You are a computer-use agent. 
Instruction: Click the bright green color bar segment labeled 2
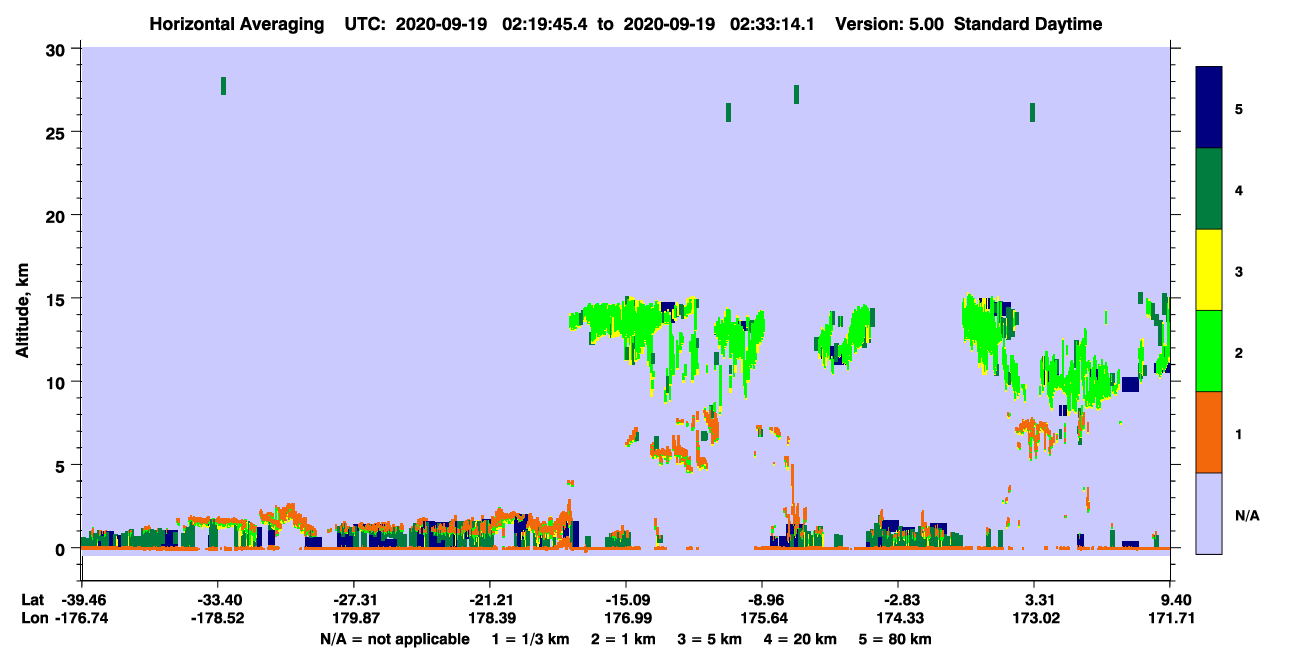pos(1209,351)
